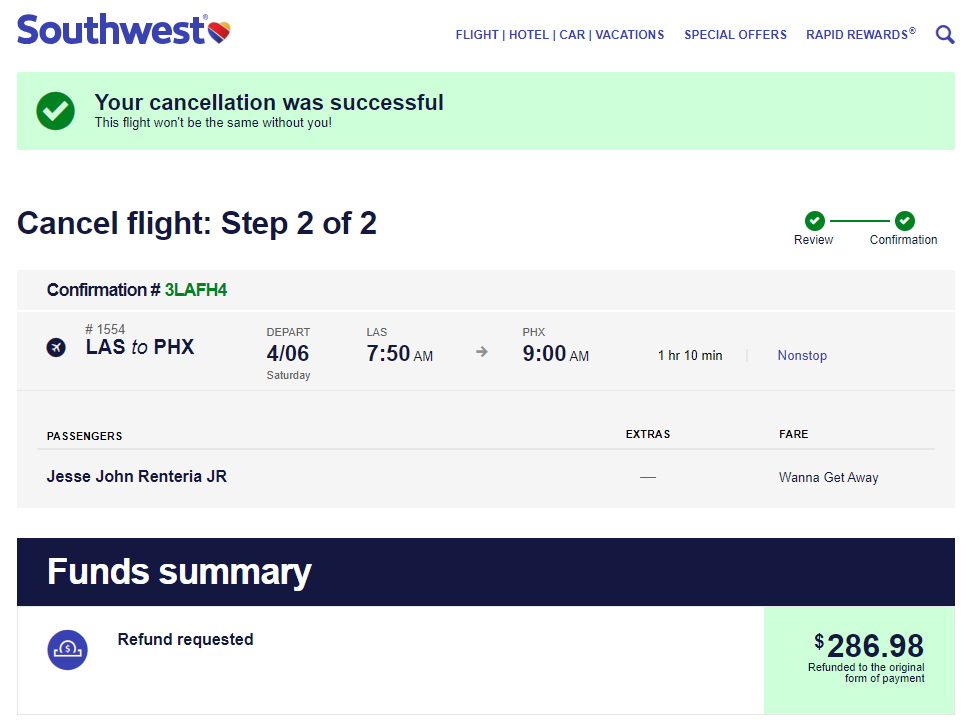Click the Wanna Get Away fare label
The image size is (969, 725).
828,478
